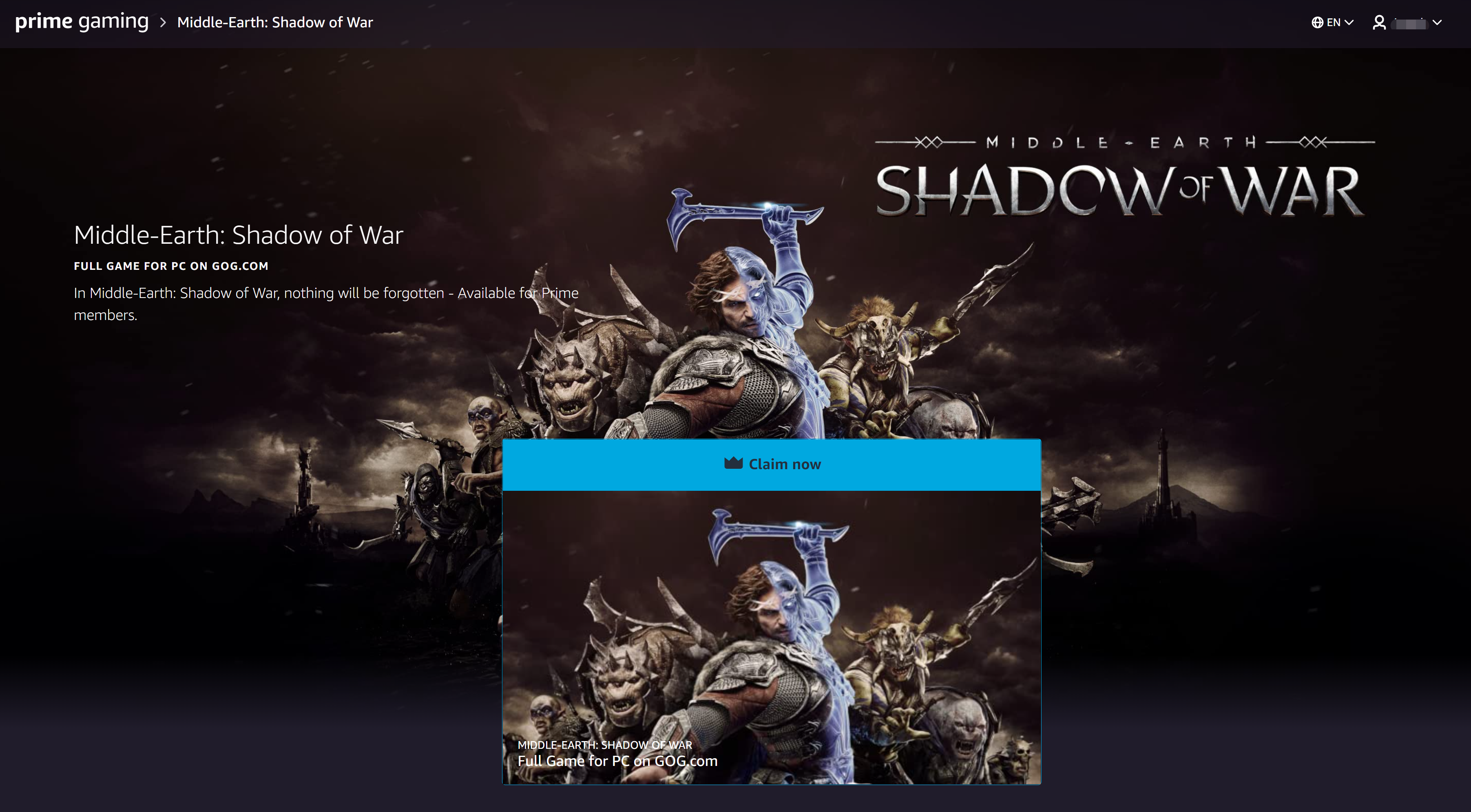Click the breadcrumb arrow after prime gaming
1471x812 pixels.
[163, 23]
